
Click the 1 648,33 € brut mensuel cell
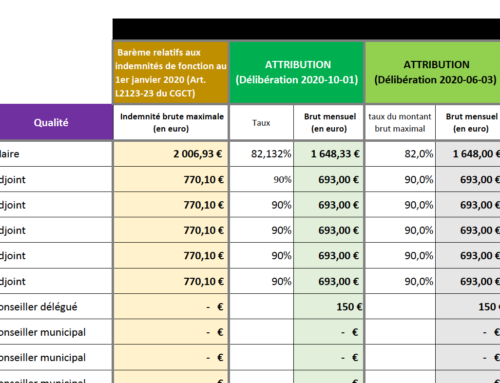(x=329, y=154)
